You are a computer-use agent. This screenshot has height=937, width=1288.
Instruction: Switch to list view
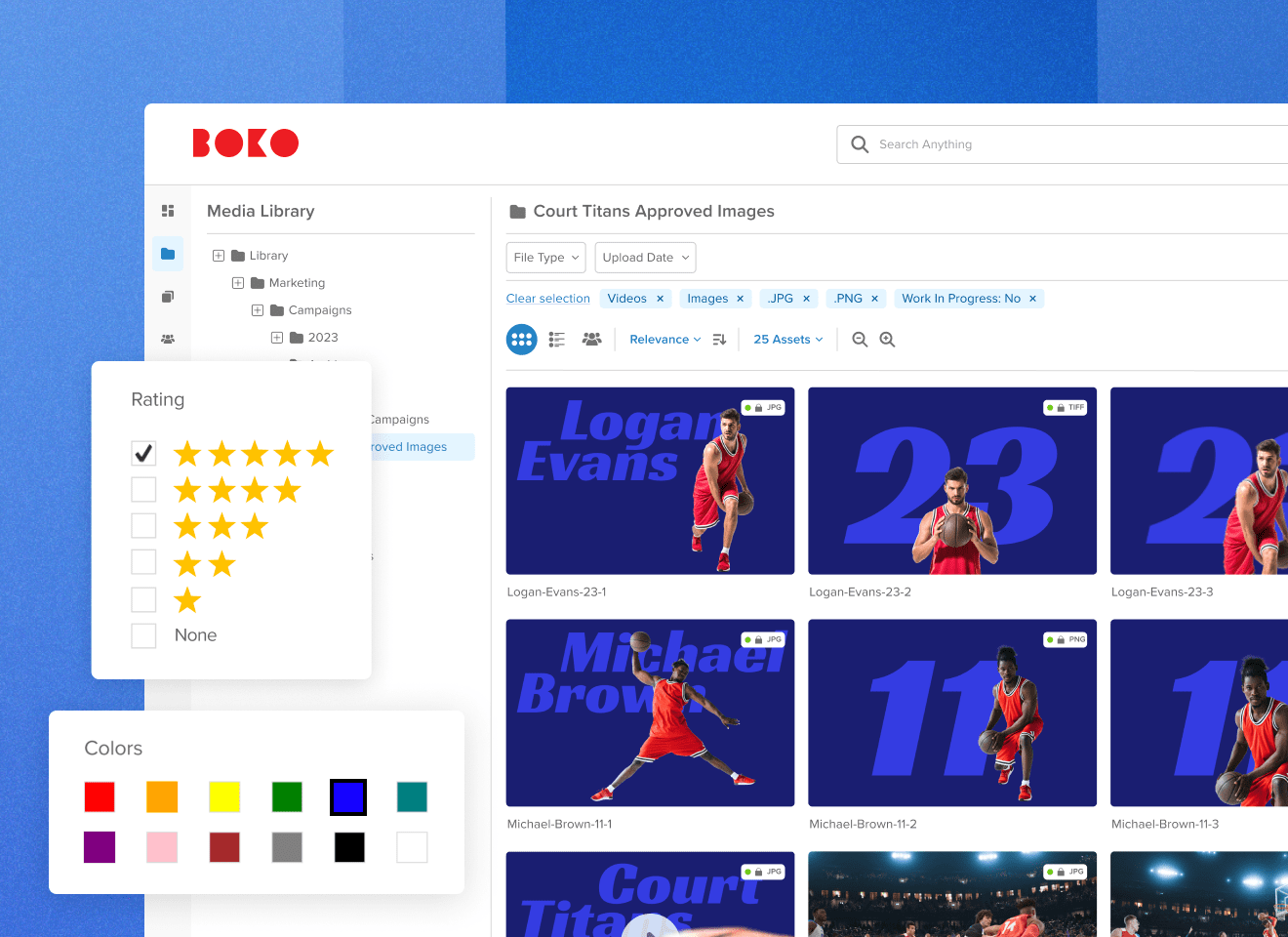[x=557, y=340]
